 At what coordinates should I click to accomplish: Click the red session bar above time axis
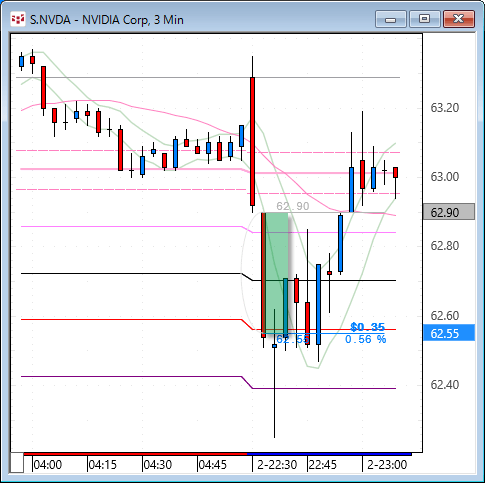(x=135, y=454)
